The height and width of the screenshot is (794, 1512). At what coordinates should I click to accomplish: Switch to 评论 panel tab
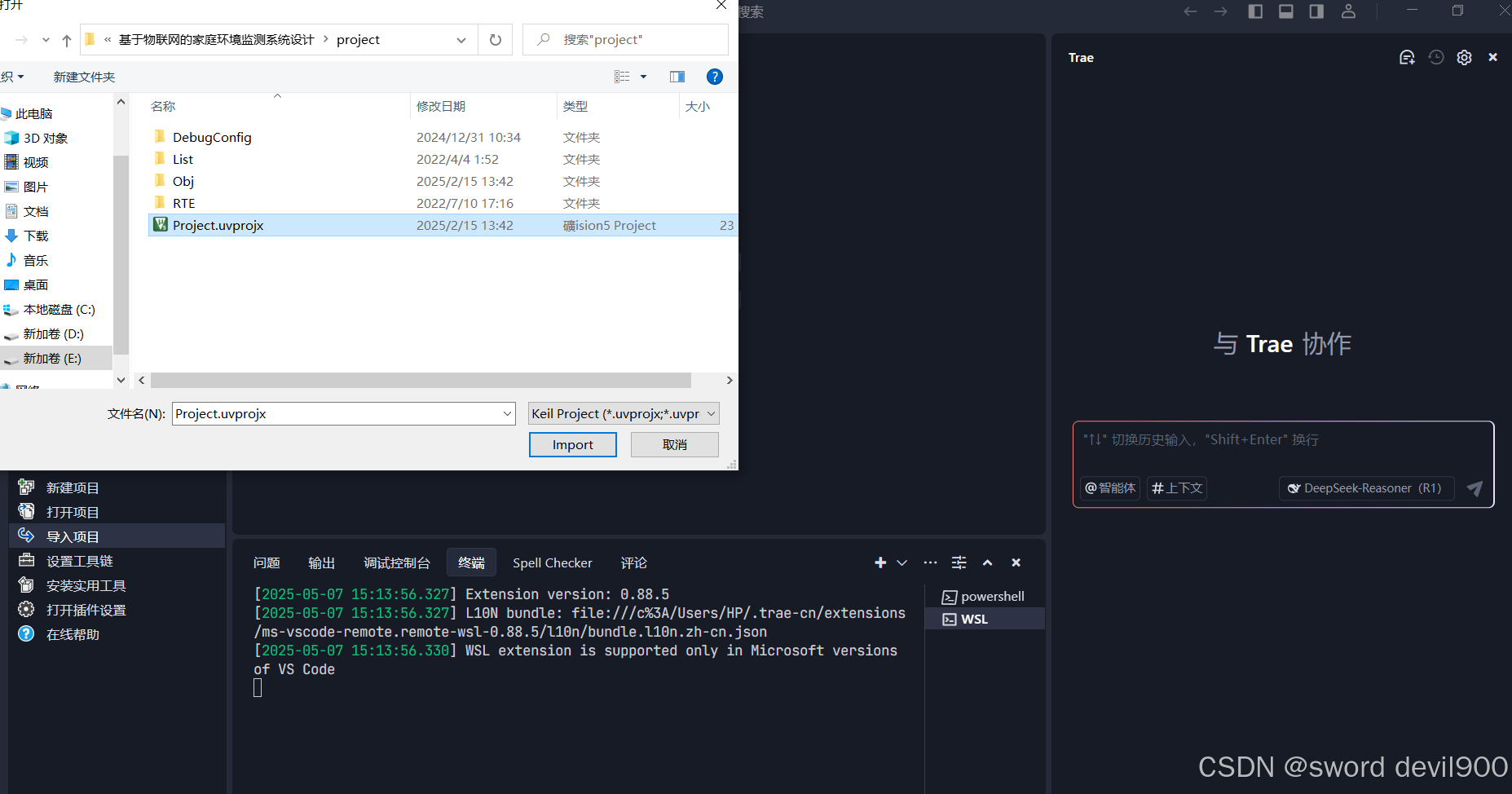pos(633,563)
